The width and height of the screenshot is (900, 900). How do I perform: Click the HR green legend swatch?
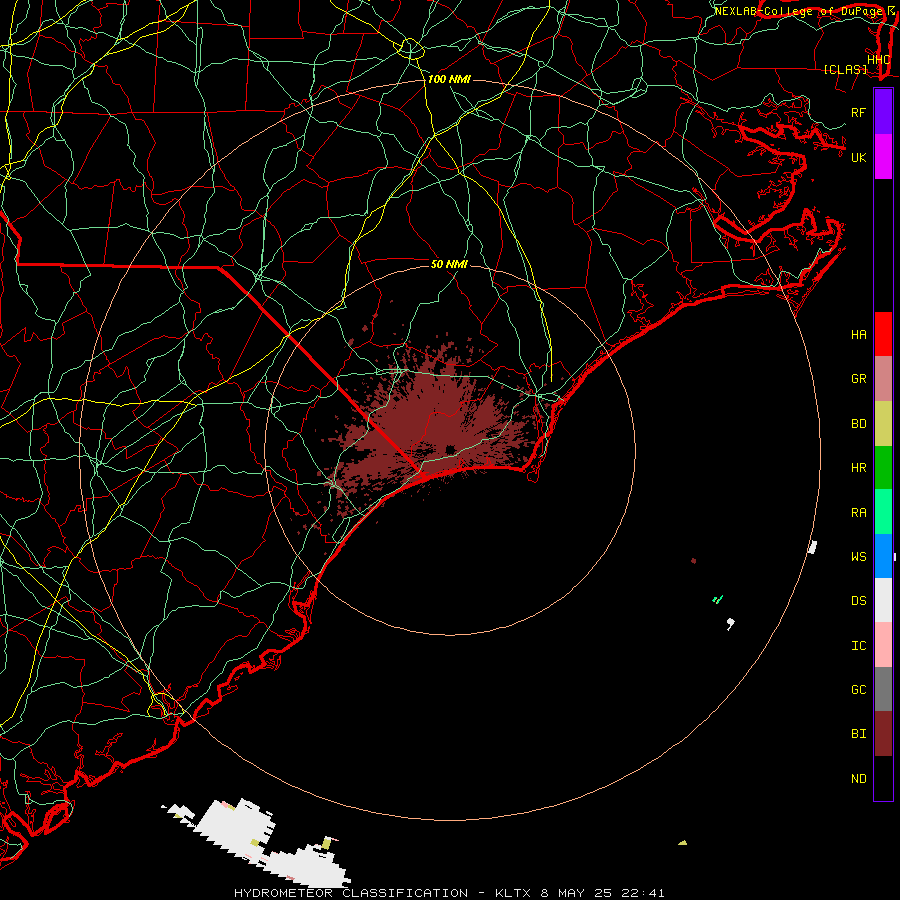pos(883,468)
